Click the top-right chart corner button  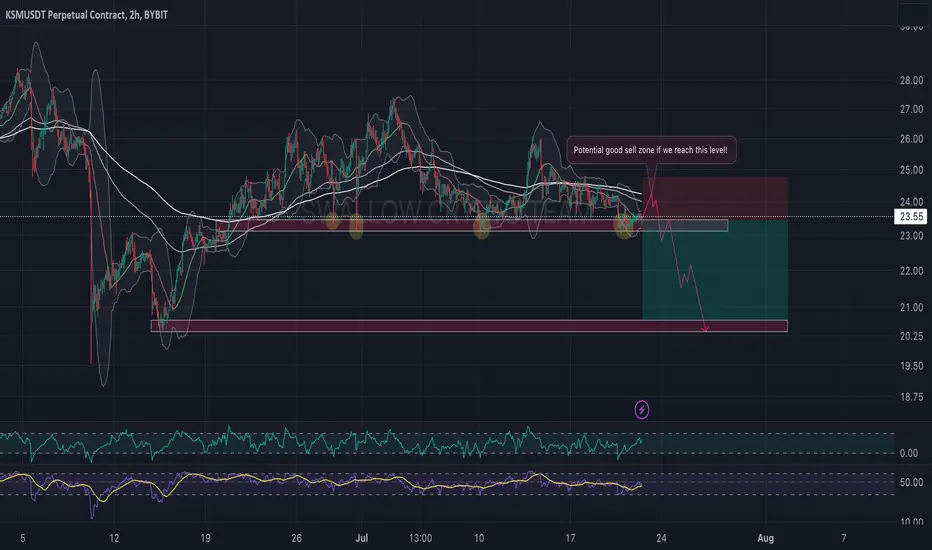pyautogui.click(x=914, y=15)
